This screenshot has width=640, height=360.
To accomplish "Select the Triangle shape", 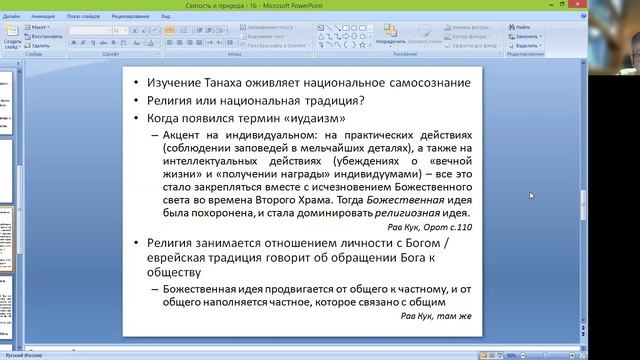I will [321, 36].
